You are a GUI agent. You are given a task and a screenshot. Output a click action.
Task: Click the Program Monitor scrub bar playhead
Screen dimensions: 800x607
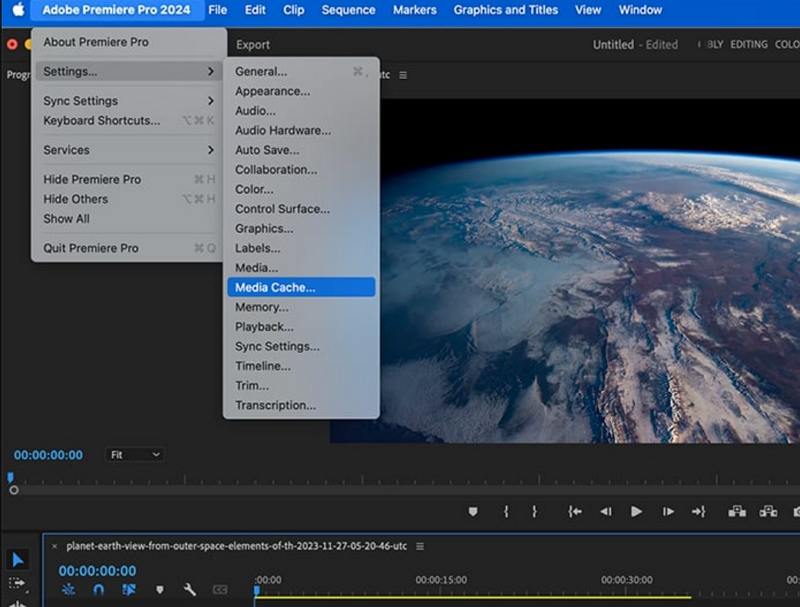[x=10, y=477]
